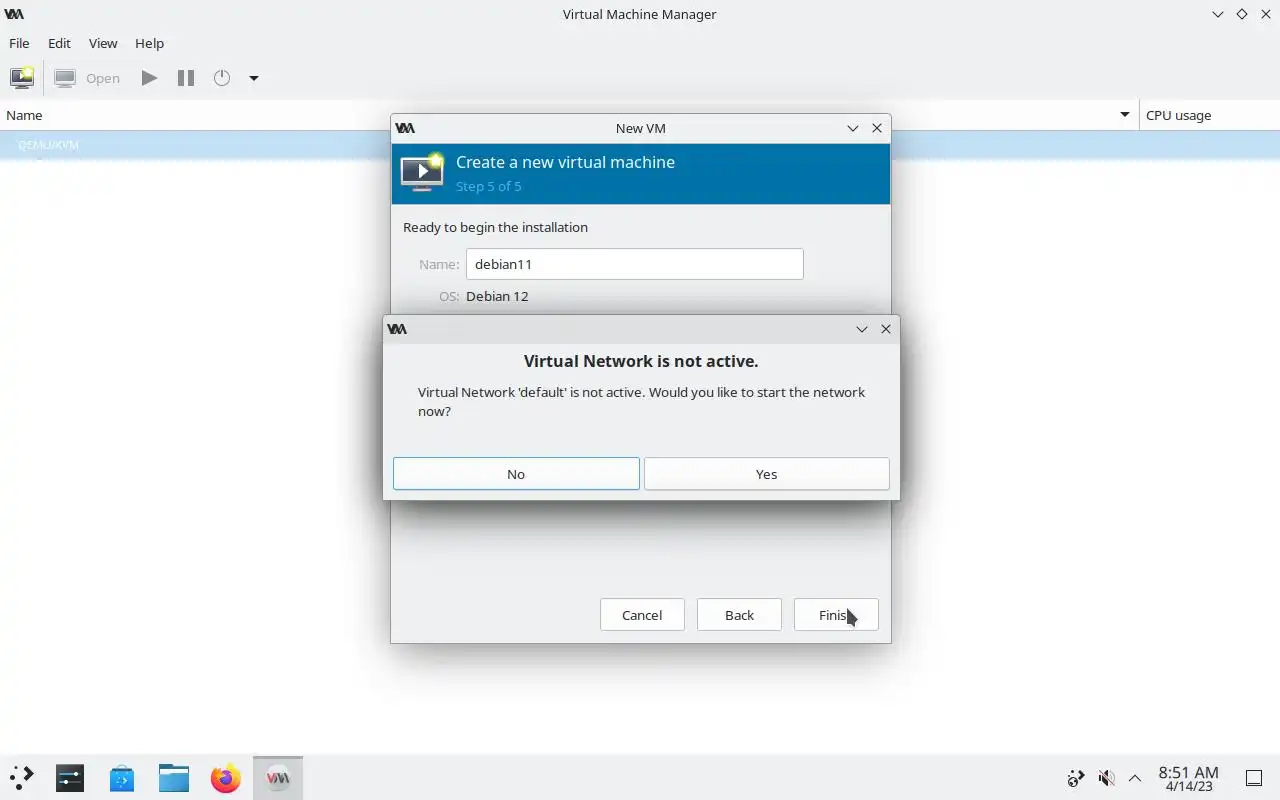Click Cancel in the New VM wizard

click(x=642, y=615)
